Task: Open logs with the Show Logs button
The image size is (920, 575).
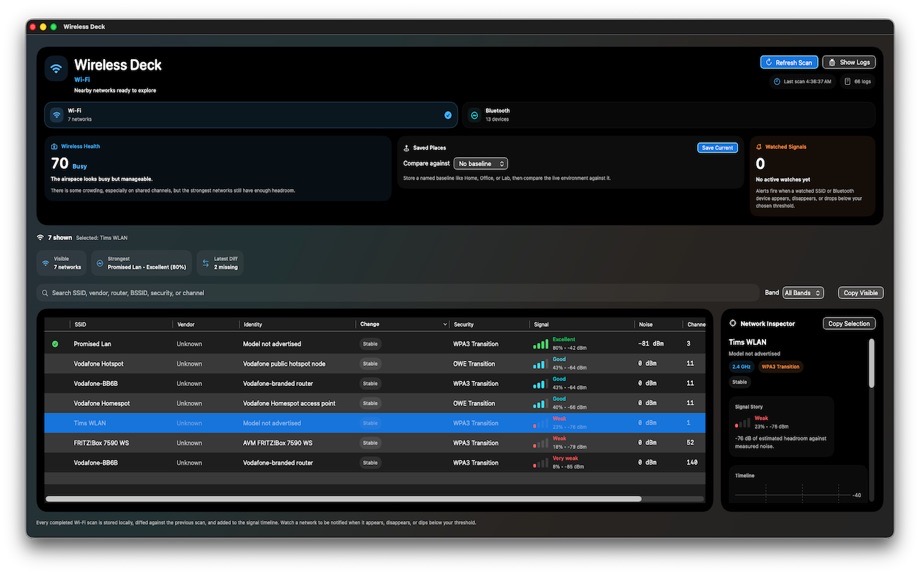Action: 849,62
